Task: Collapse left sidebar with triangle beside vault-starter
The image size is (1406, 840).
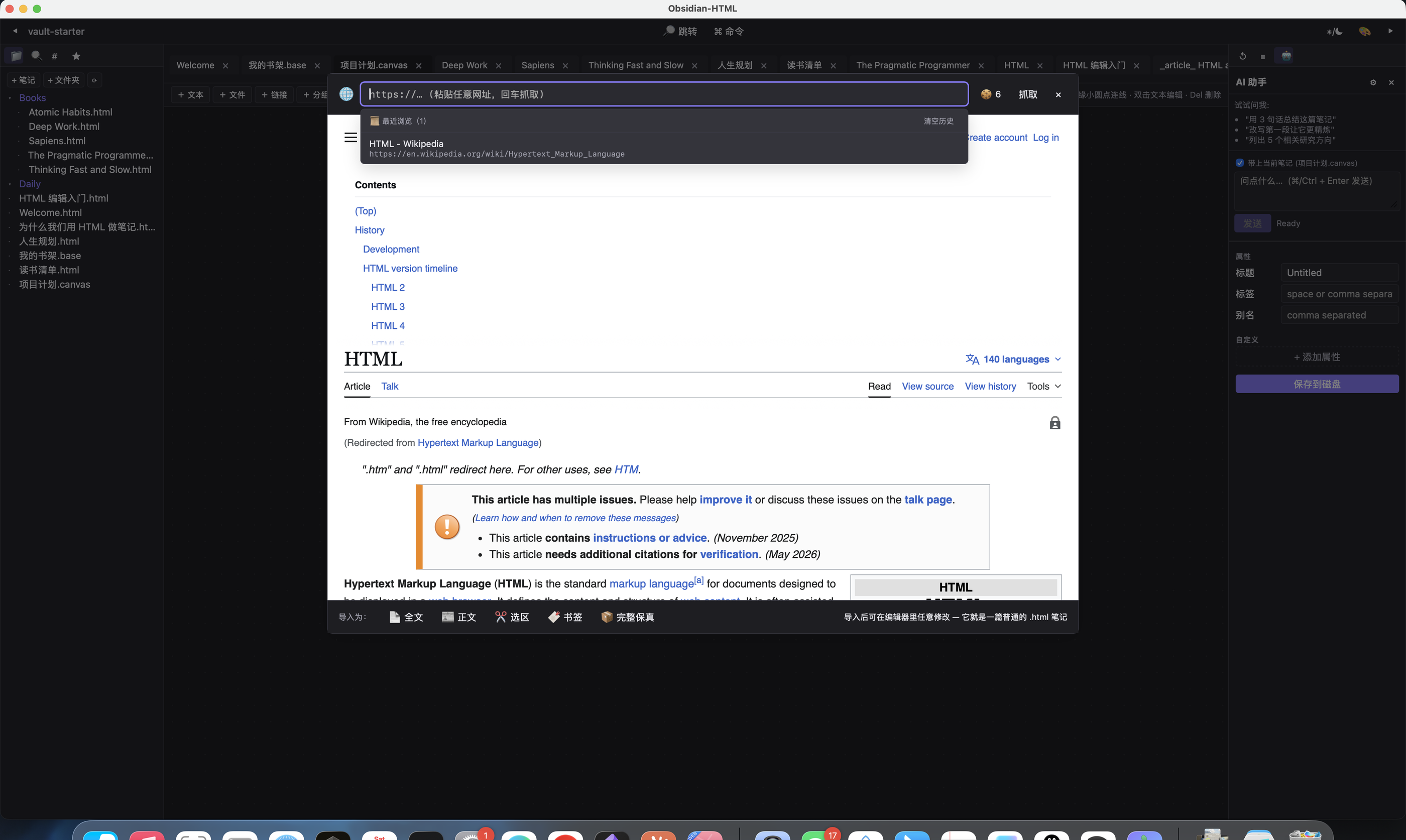Action: [x=15, y=31]
